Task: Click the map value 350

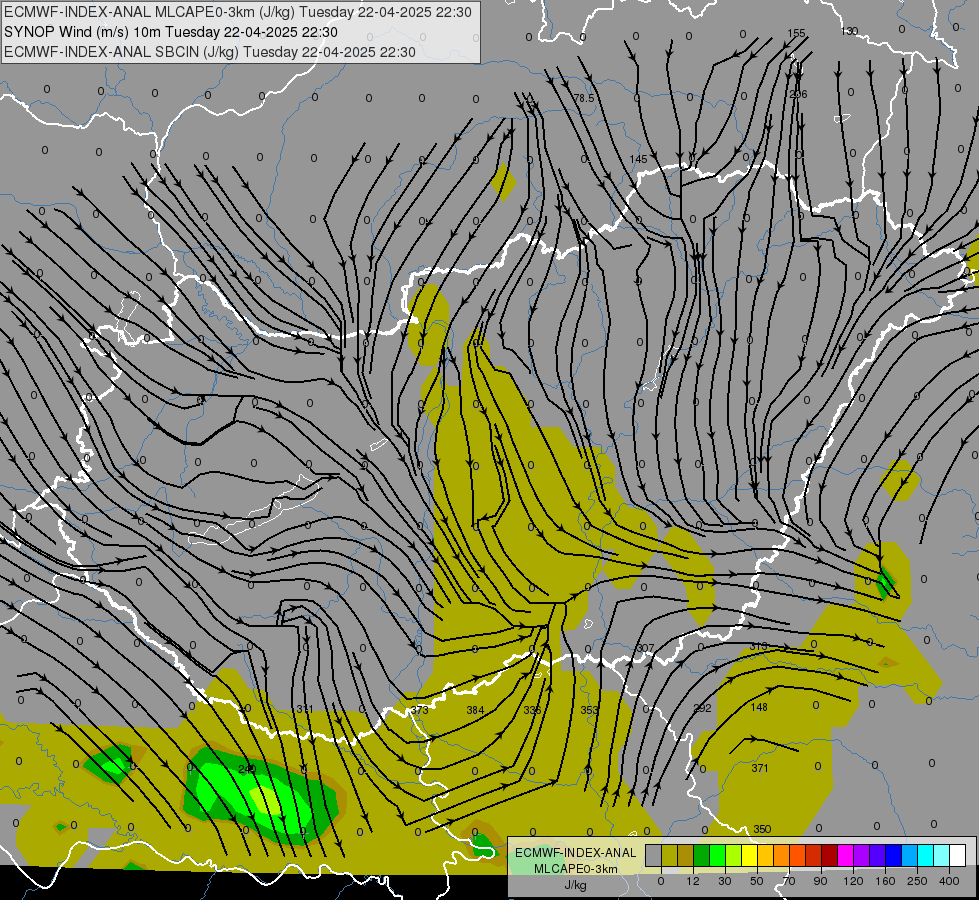Action: [762, 829]
